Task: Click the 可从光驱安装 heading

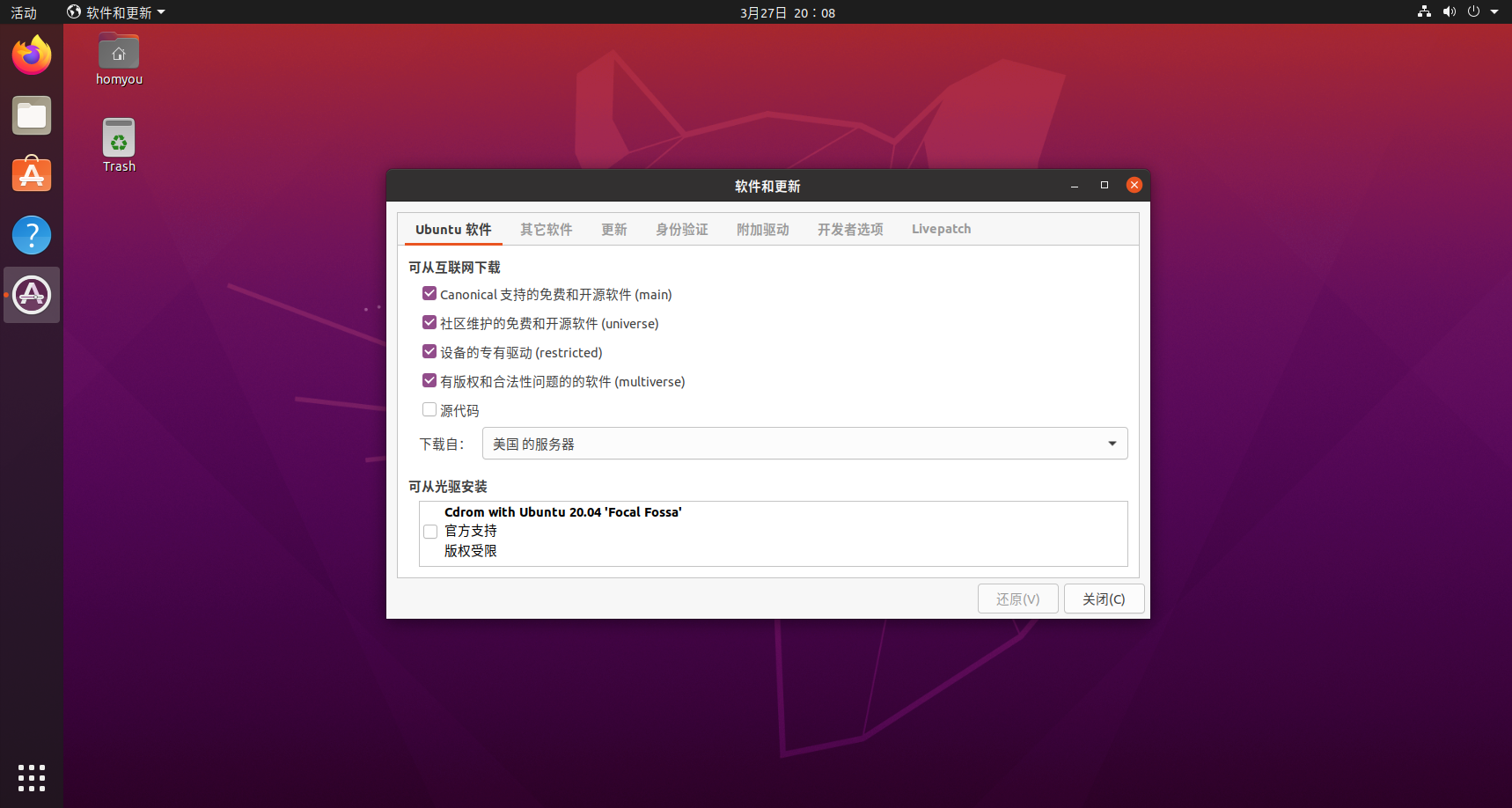Action: click(x=447, y=486)
